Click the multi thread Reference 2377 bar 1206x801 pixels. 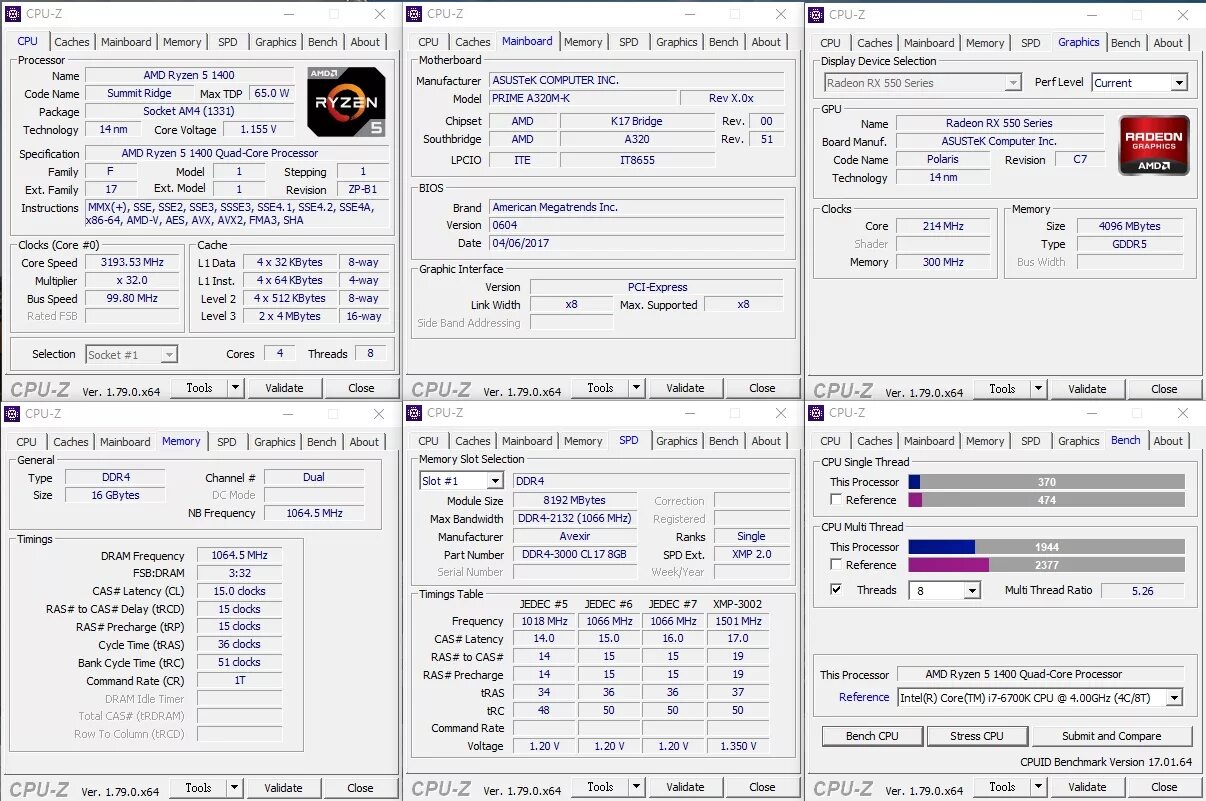point(1046,565)
